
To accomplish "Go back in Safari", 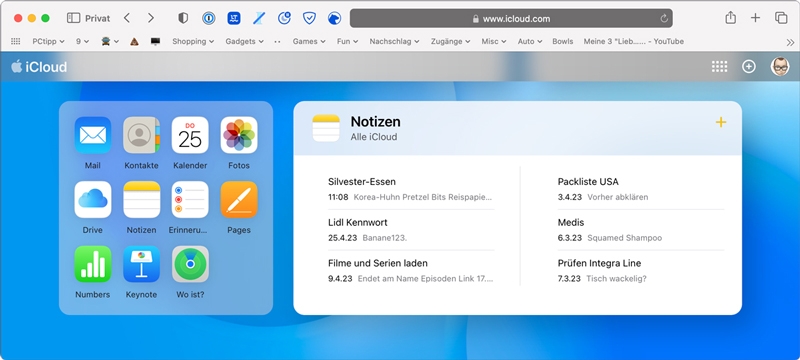I will point(127,18).
